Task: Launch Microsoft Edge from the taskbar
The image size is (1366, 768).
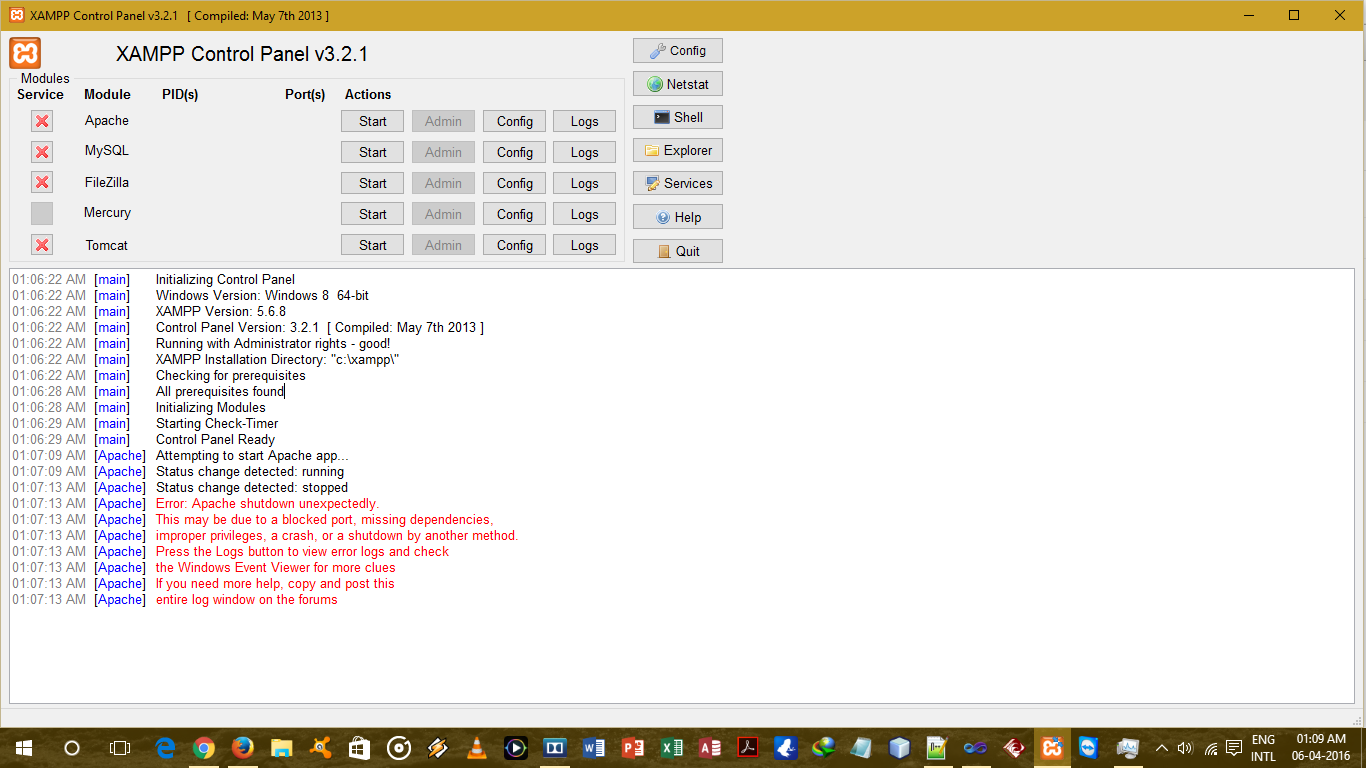Action: click(166, 748)
